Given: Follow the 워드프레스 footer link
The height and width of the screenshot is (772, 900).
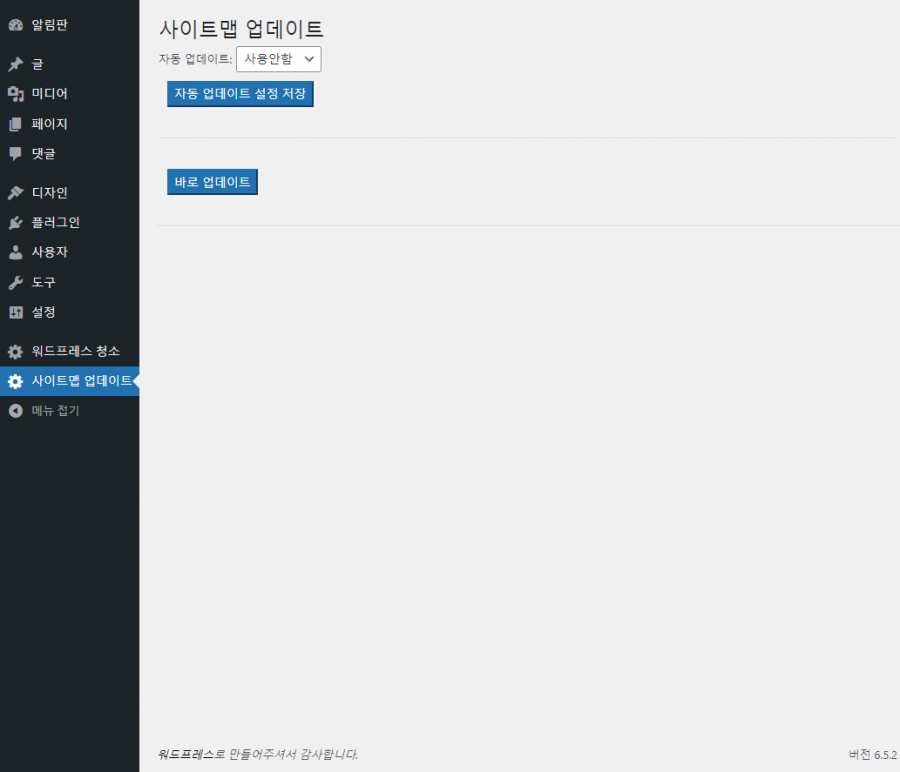Looking at the screenshot, I should point(186,754).
